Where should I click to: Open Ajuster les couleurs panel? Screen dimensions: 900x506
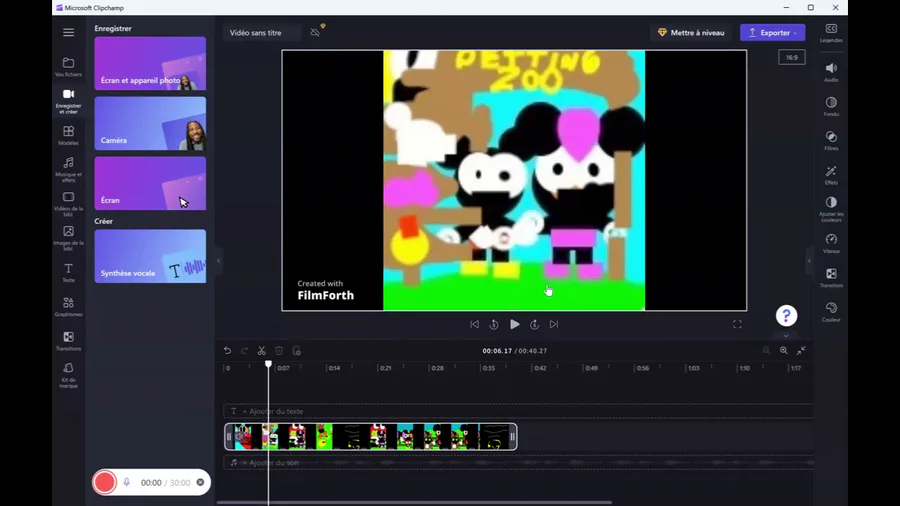coord(831,209)
